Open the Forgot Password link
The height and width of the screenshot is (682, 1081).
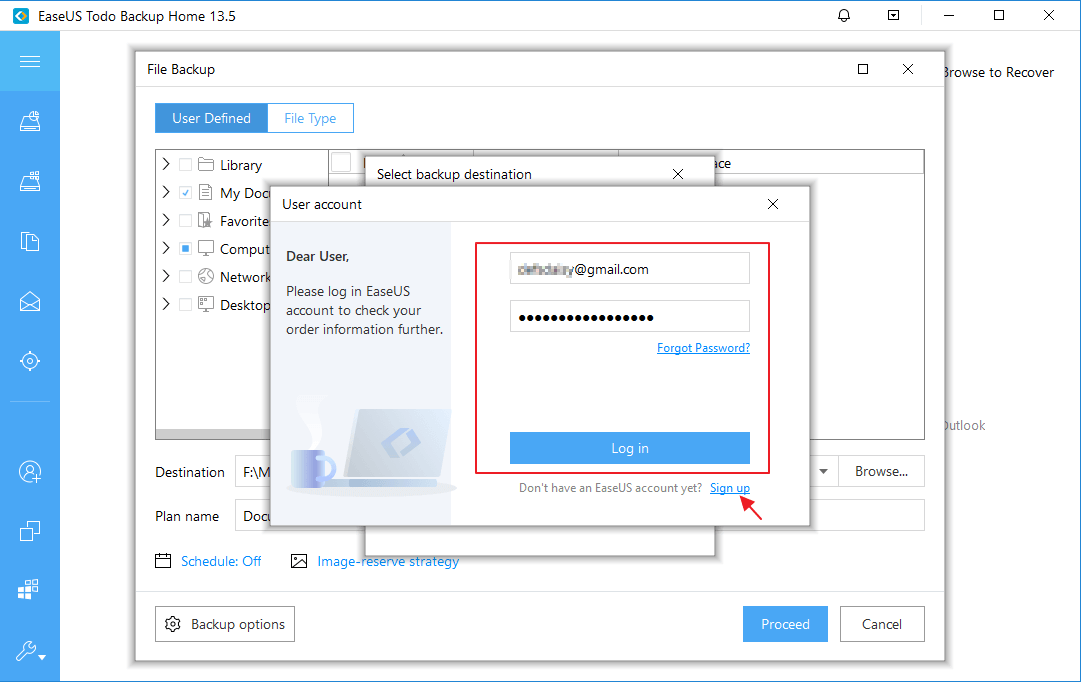(x=703, y=348)
